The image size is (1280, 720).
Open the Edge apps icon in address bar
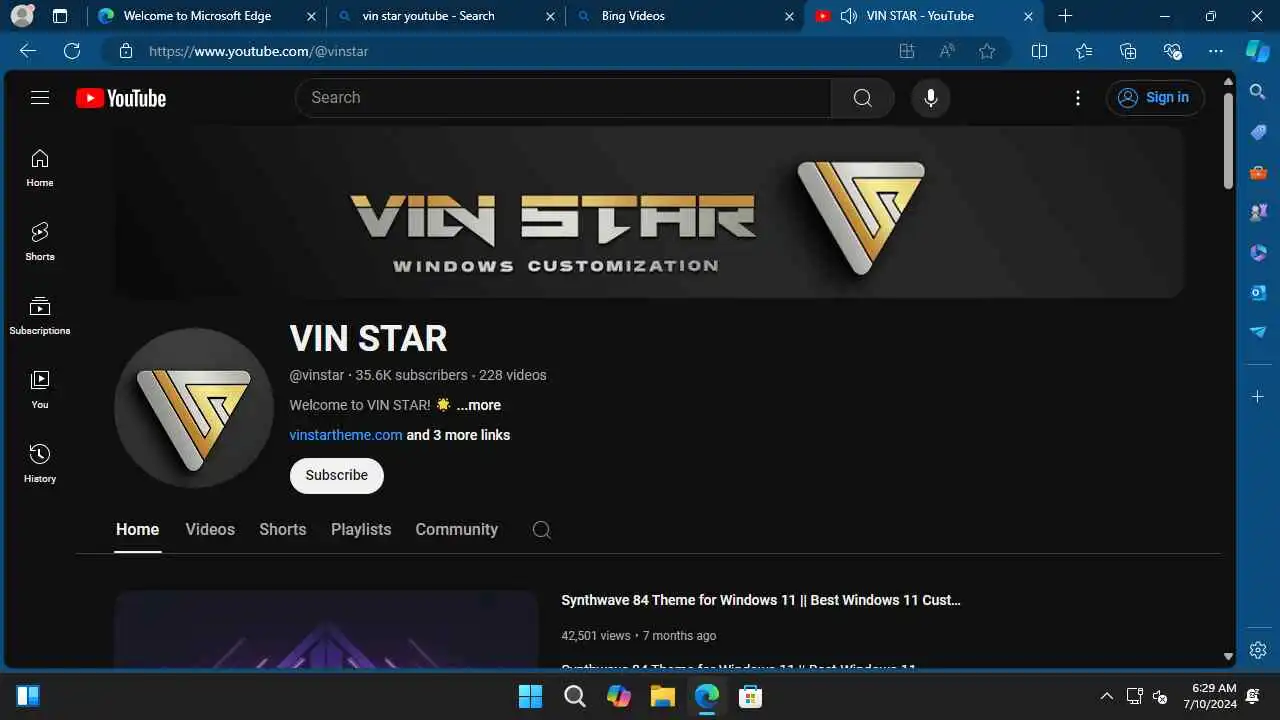coord(907,51)
